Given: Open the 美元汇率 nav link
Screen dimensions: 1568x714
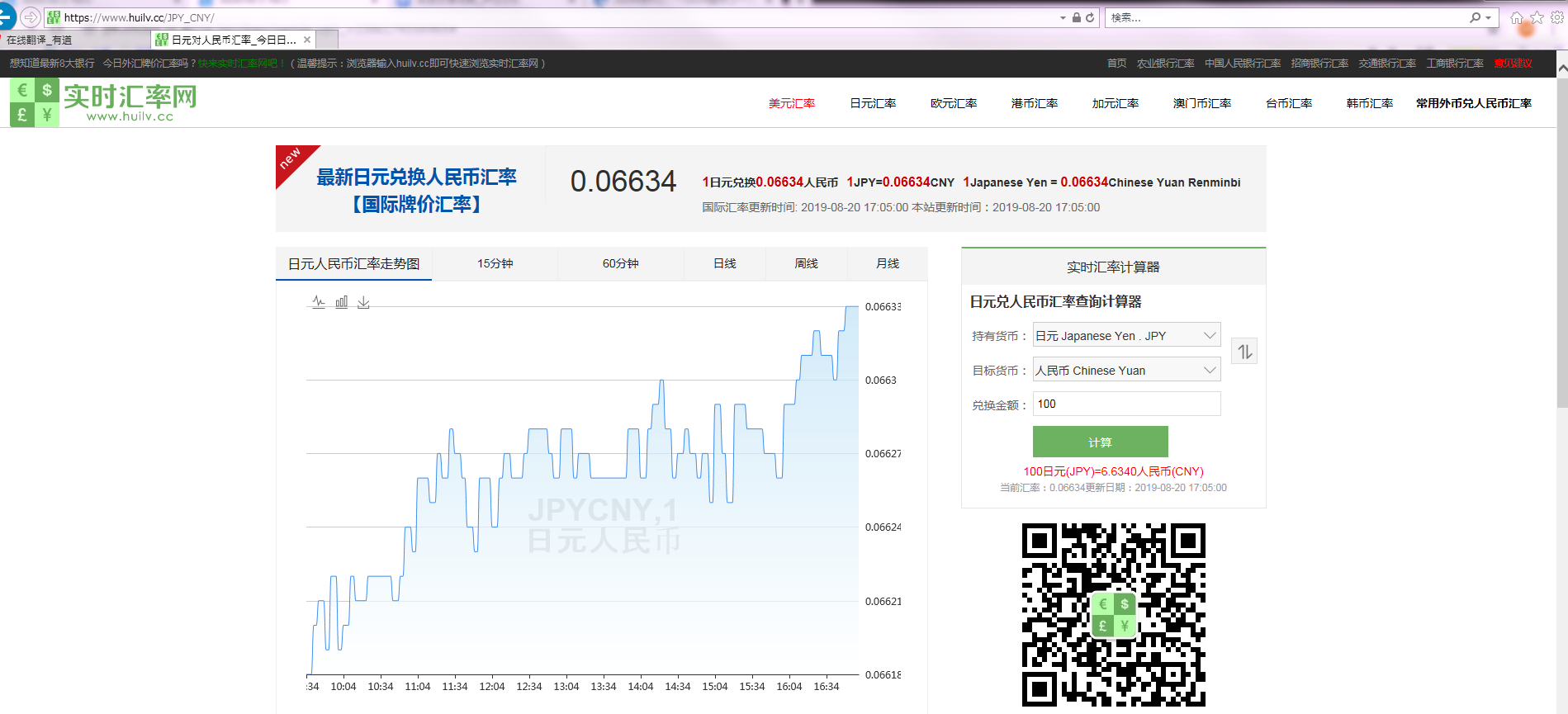Looking at the screenshot, I should point(792,103).
